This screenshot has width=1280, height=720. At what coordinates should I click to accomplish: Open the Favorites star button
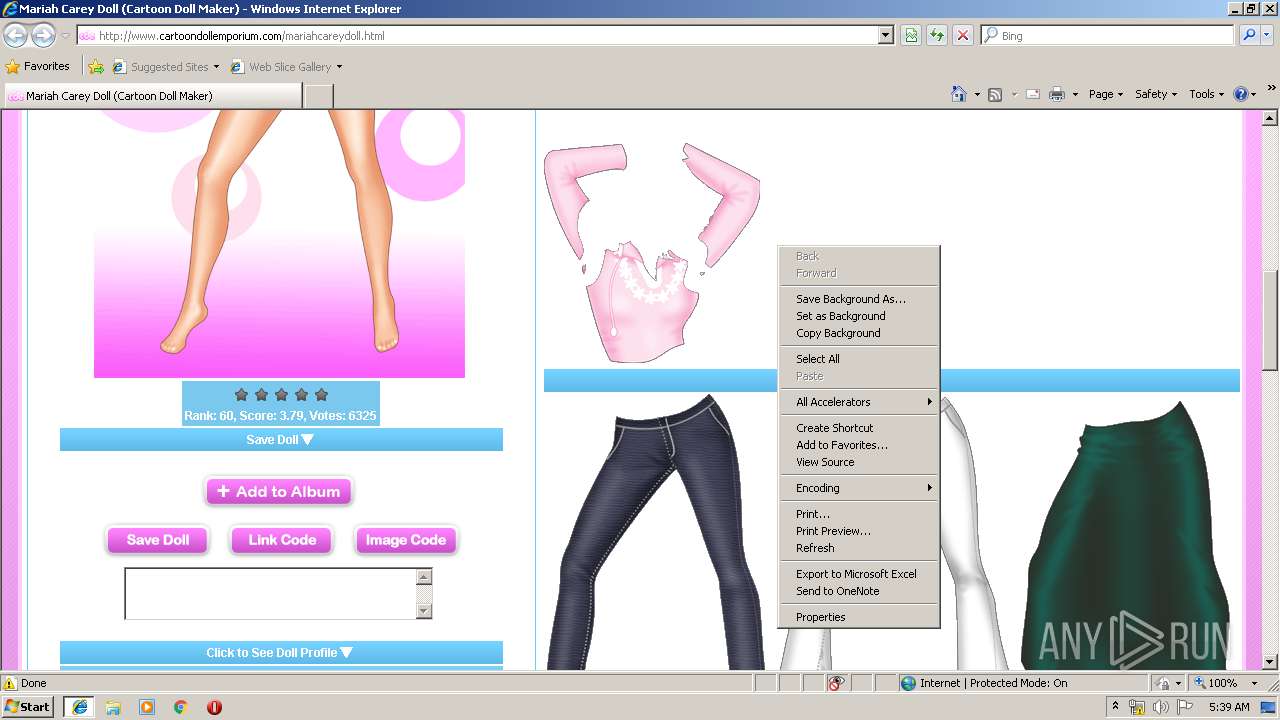[x=38, y=66]
